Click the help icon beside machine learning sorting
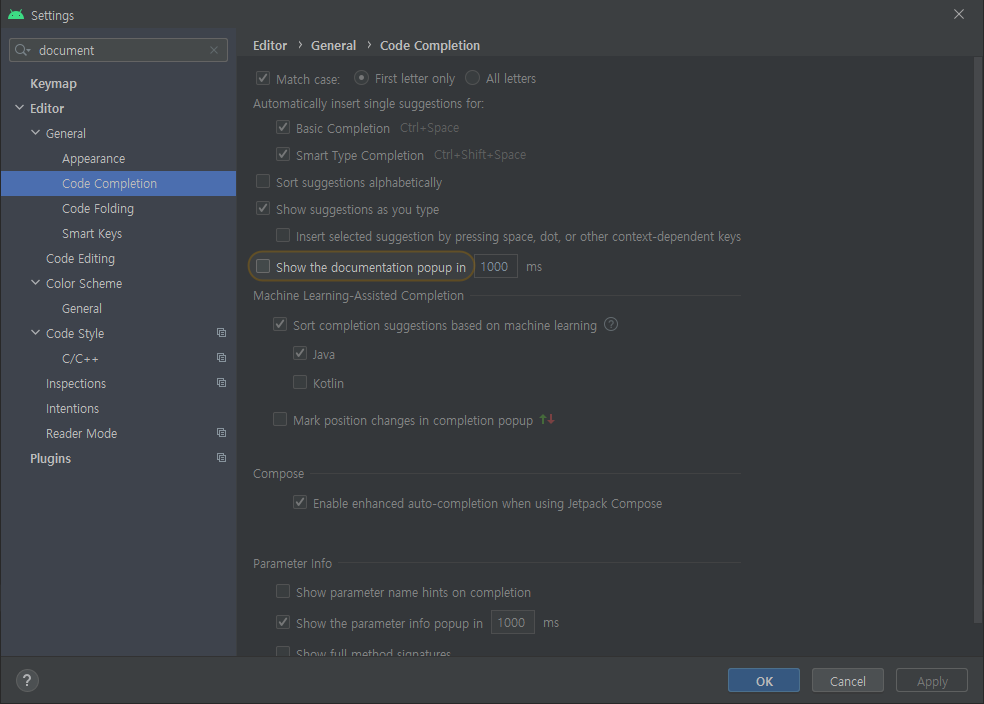Screen dimensions: 984x704 (610, 324)
